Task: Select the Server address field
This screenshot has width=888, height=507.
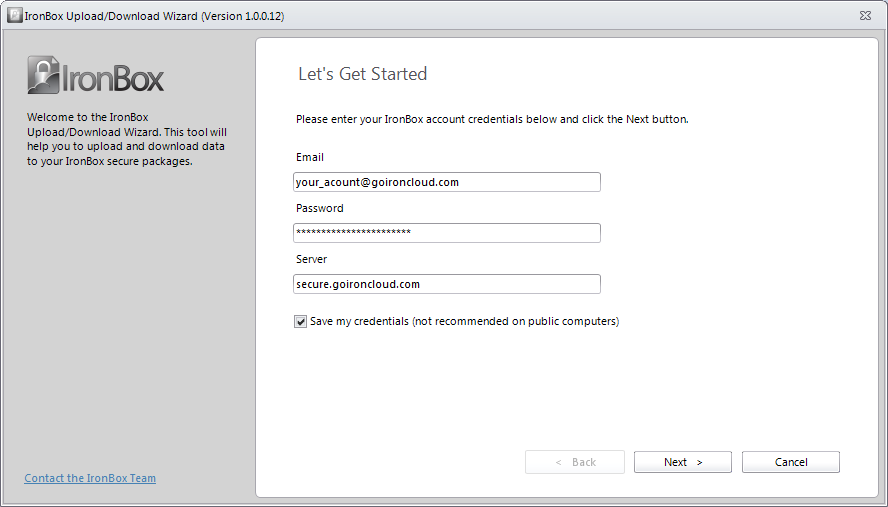Action: pos(446,284)
